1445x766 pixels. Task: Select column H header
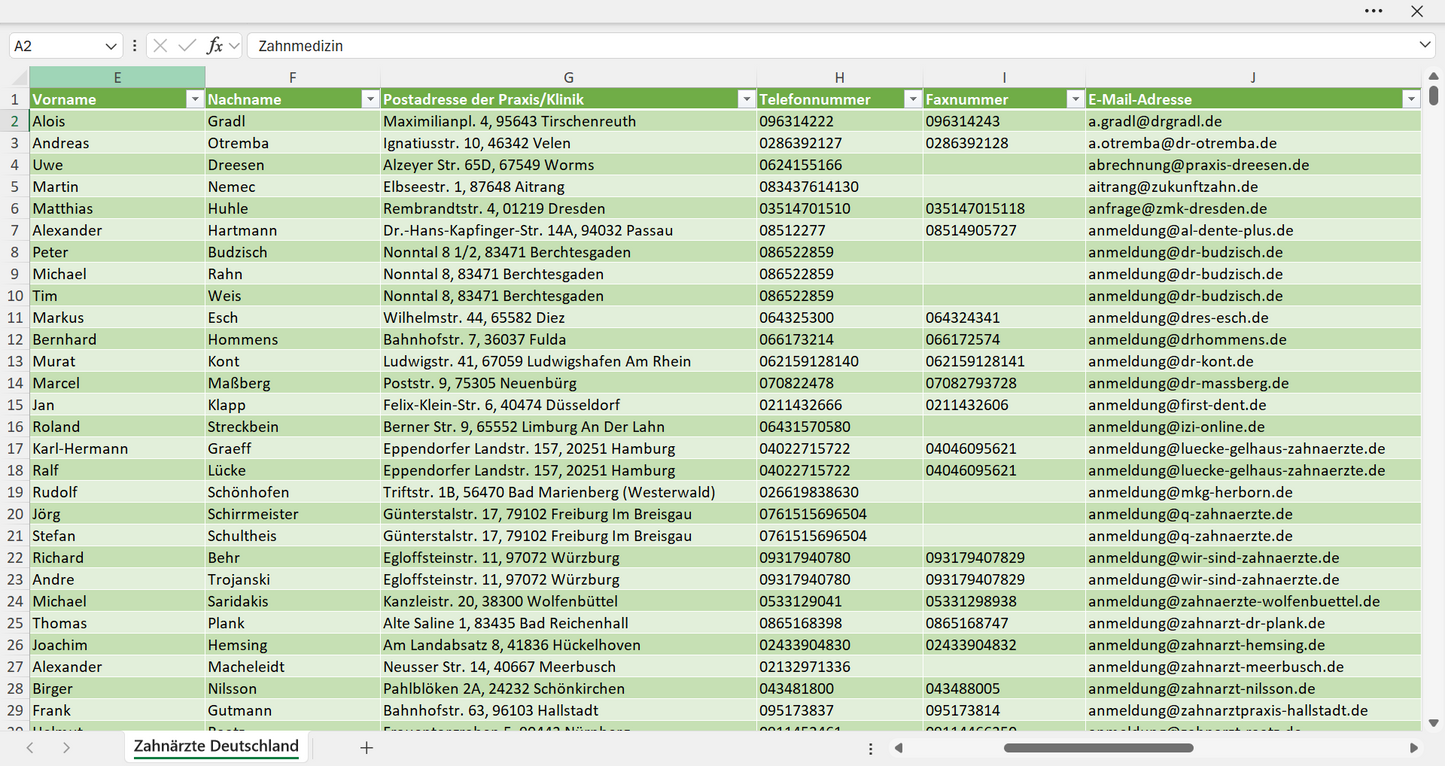tap(839, 77)
